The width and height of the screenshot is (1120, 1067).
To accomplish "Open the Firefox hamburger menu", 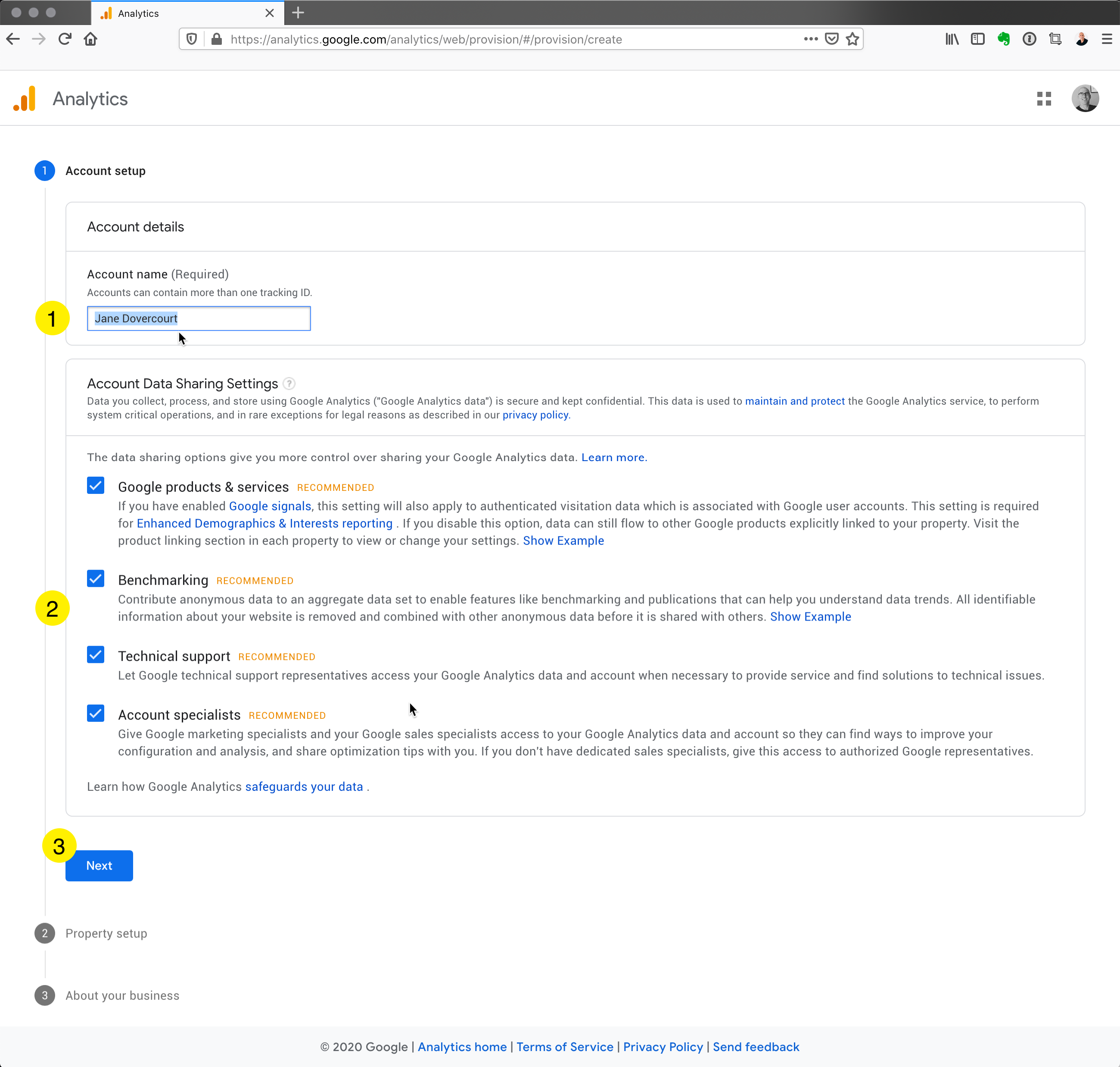I will pyautogui.click(x=1107, y=39).
